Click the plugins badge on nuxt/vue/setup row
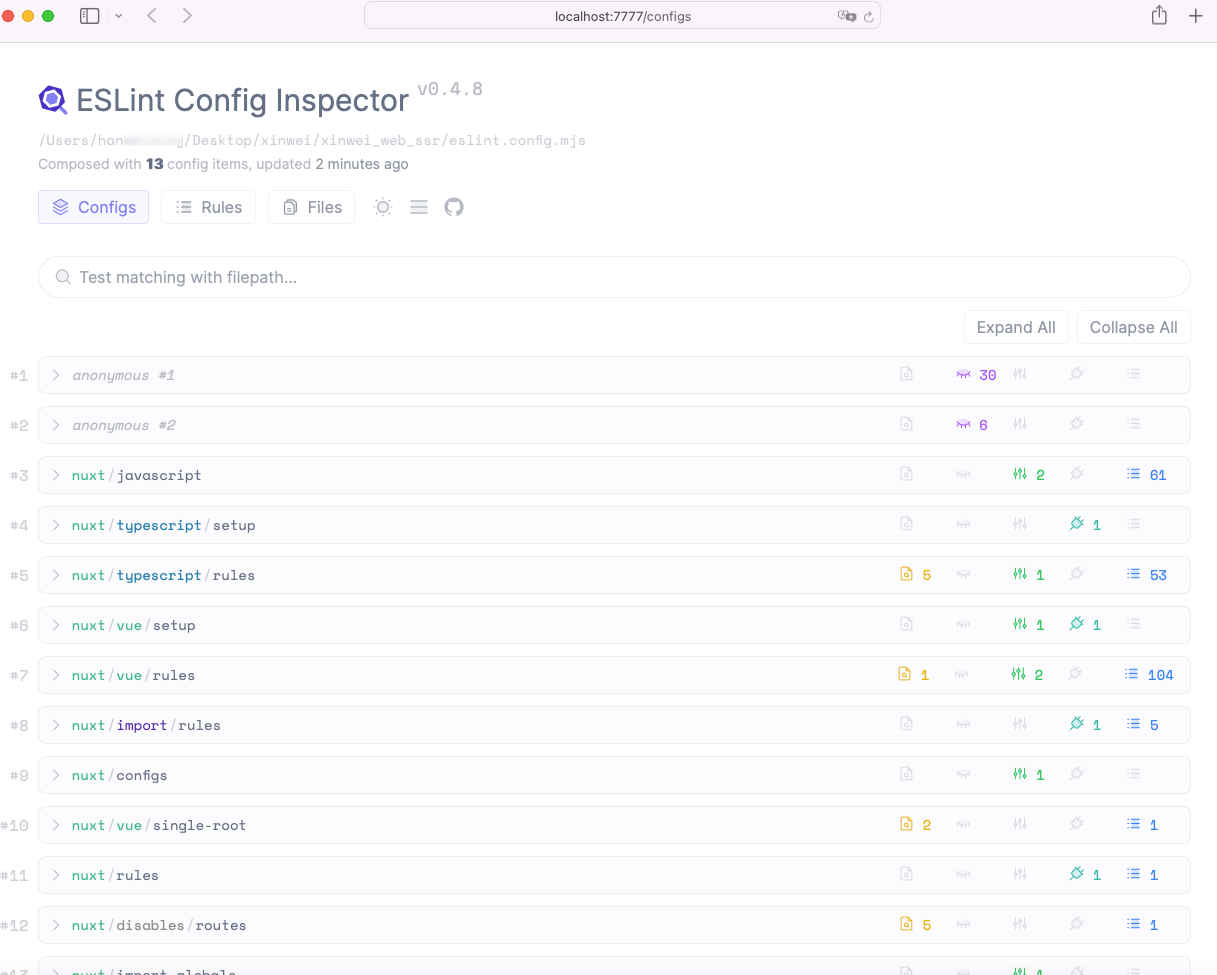 tap(1085, 625)
